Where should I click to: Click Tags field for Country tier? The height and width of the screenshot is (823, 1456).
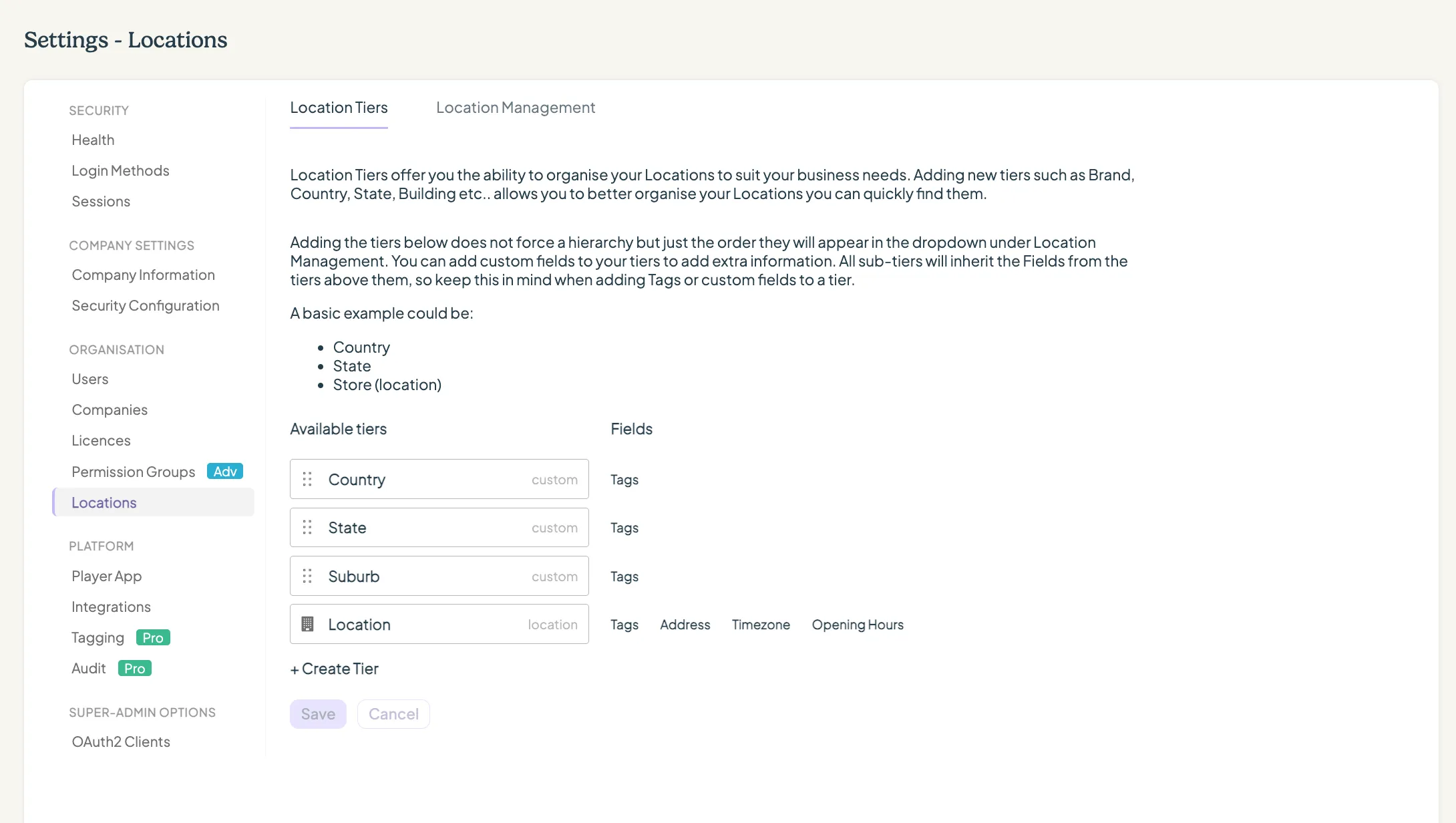coord(624,480)
